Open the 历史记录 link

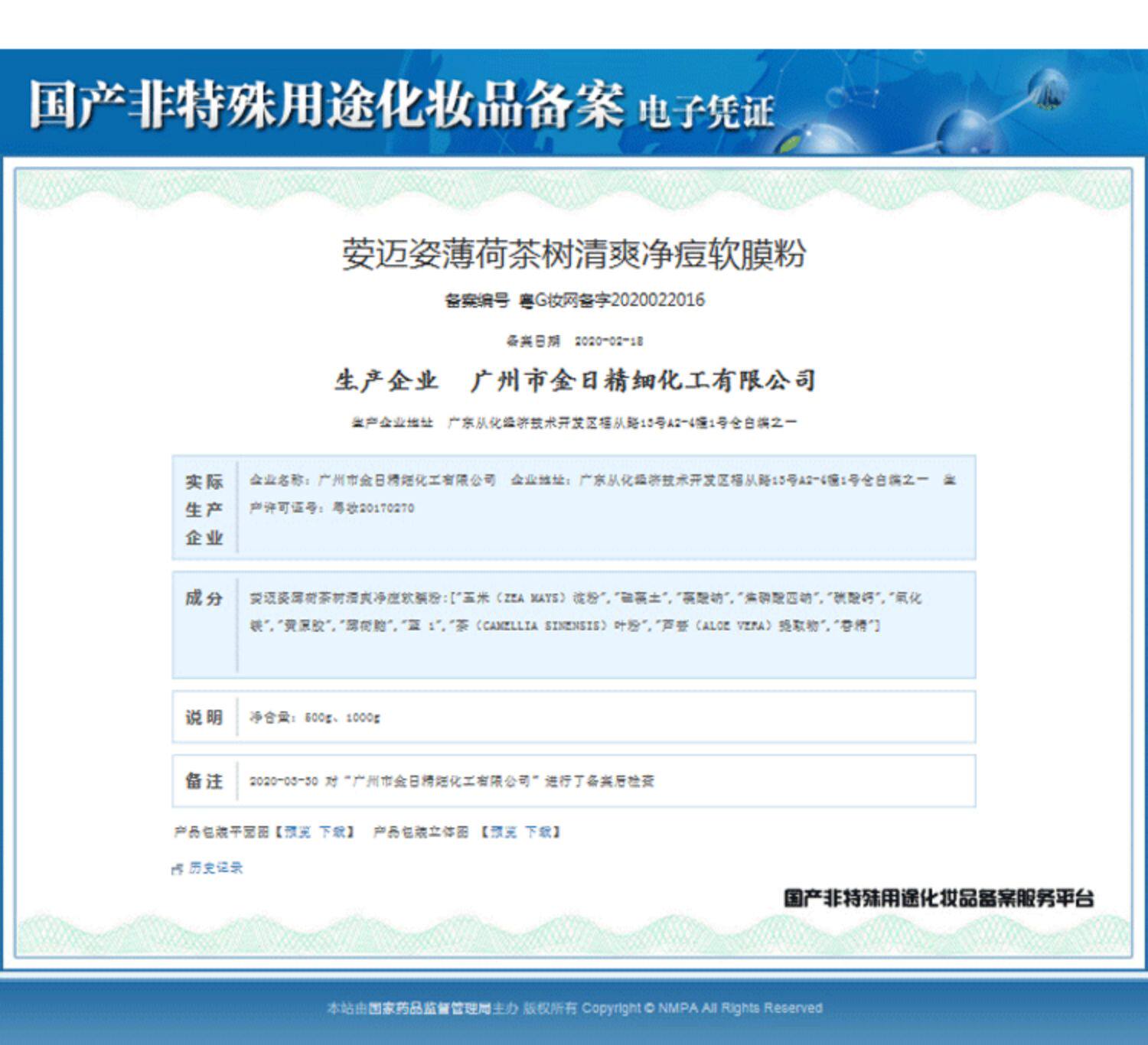(215, 868)
